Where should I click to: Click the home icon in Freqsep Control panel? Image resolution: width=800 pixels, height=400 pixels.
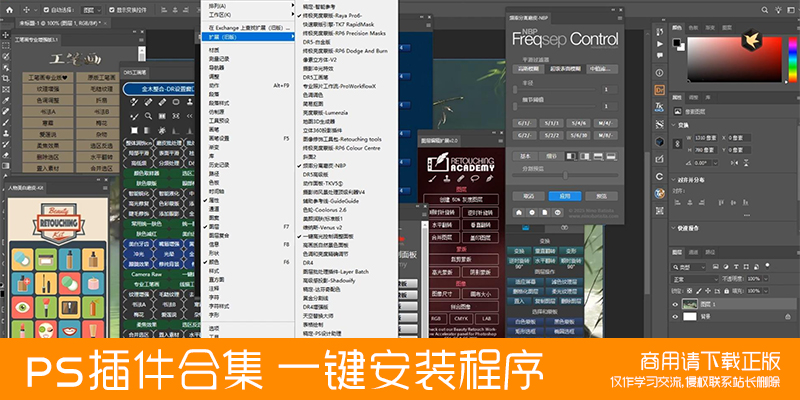click(x=521, y=213)
